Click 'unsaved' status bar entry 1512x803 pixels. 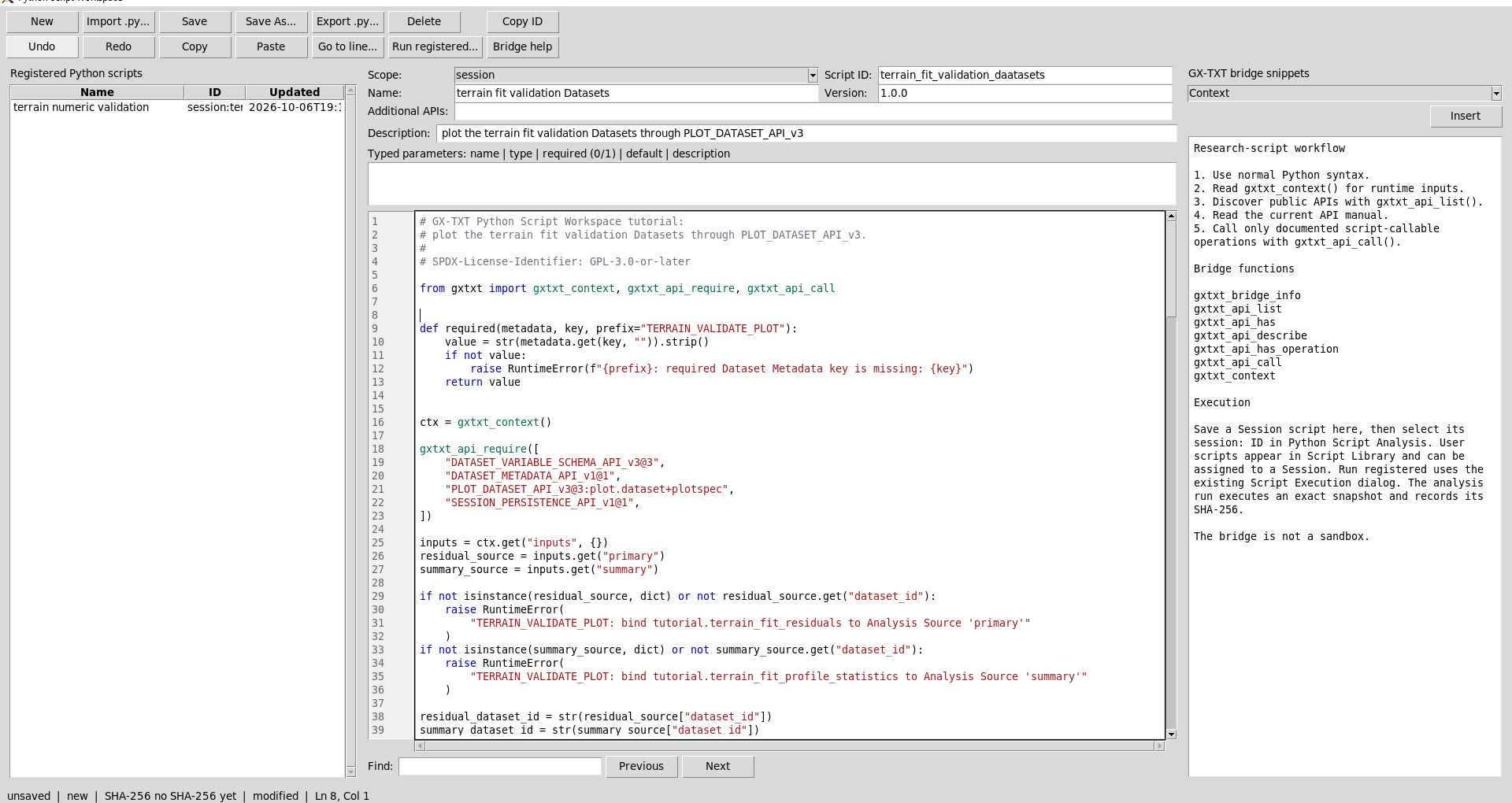click(29, 796)
